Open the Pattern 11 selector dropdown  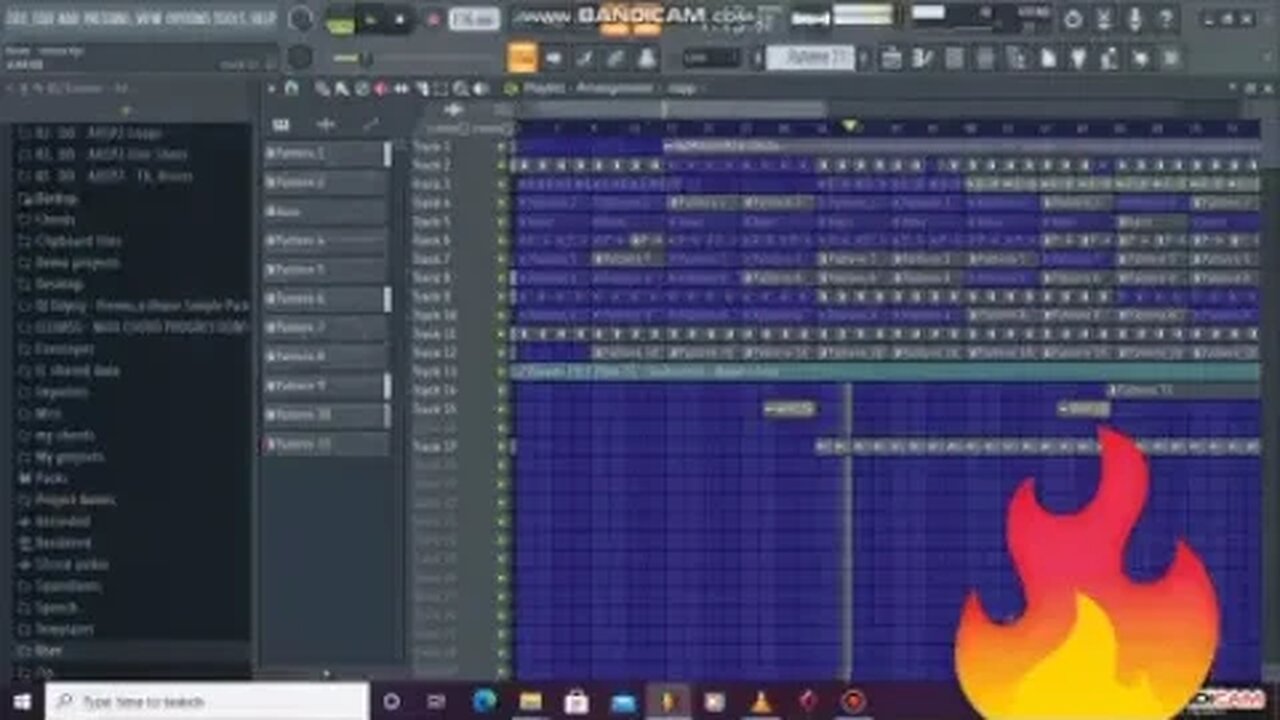click(x=810, y=58)
